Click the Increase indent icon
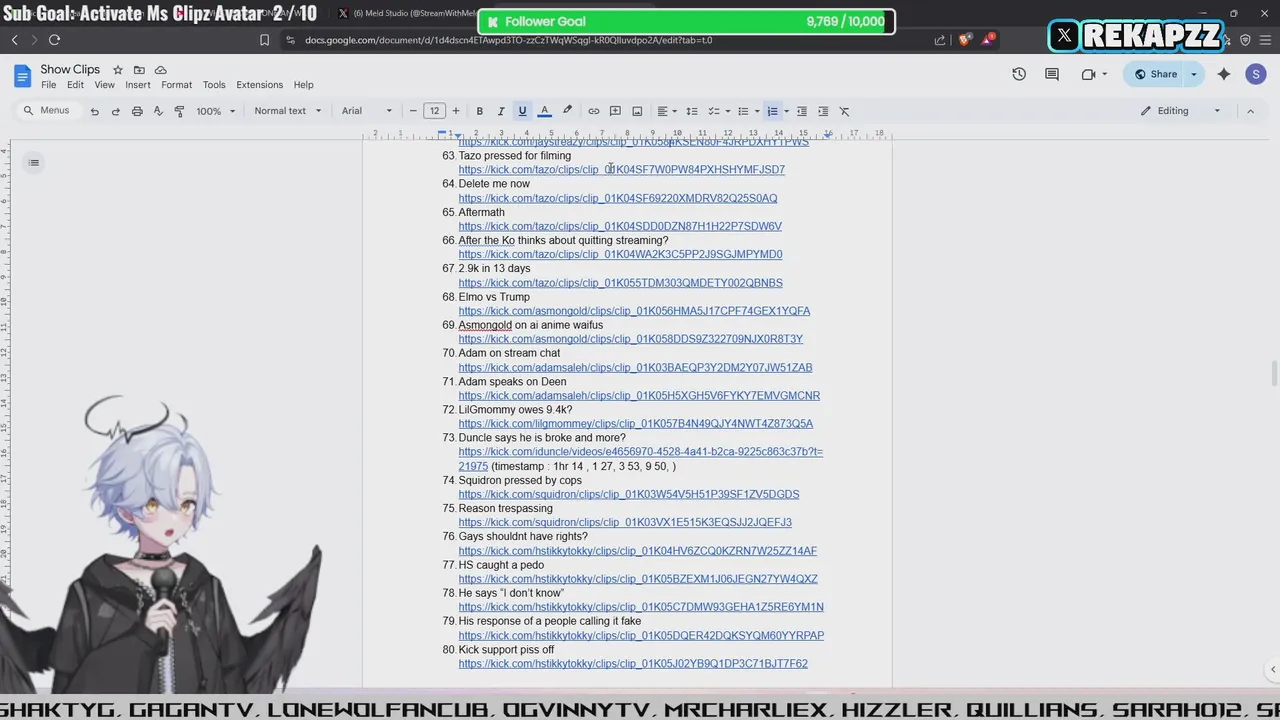 pos(823,111)
